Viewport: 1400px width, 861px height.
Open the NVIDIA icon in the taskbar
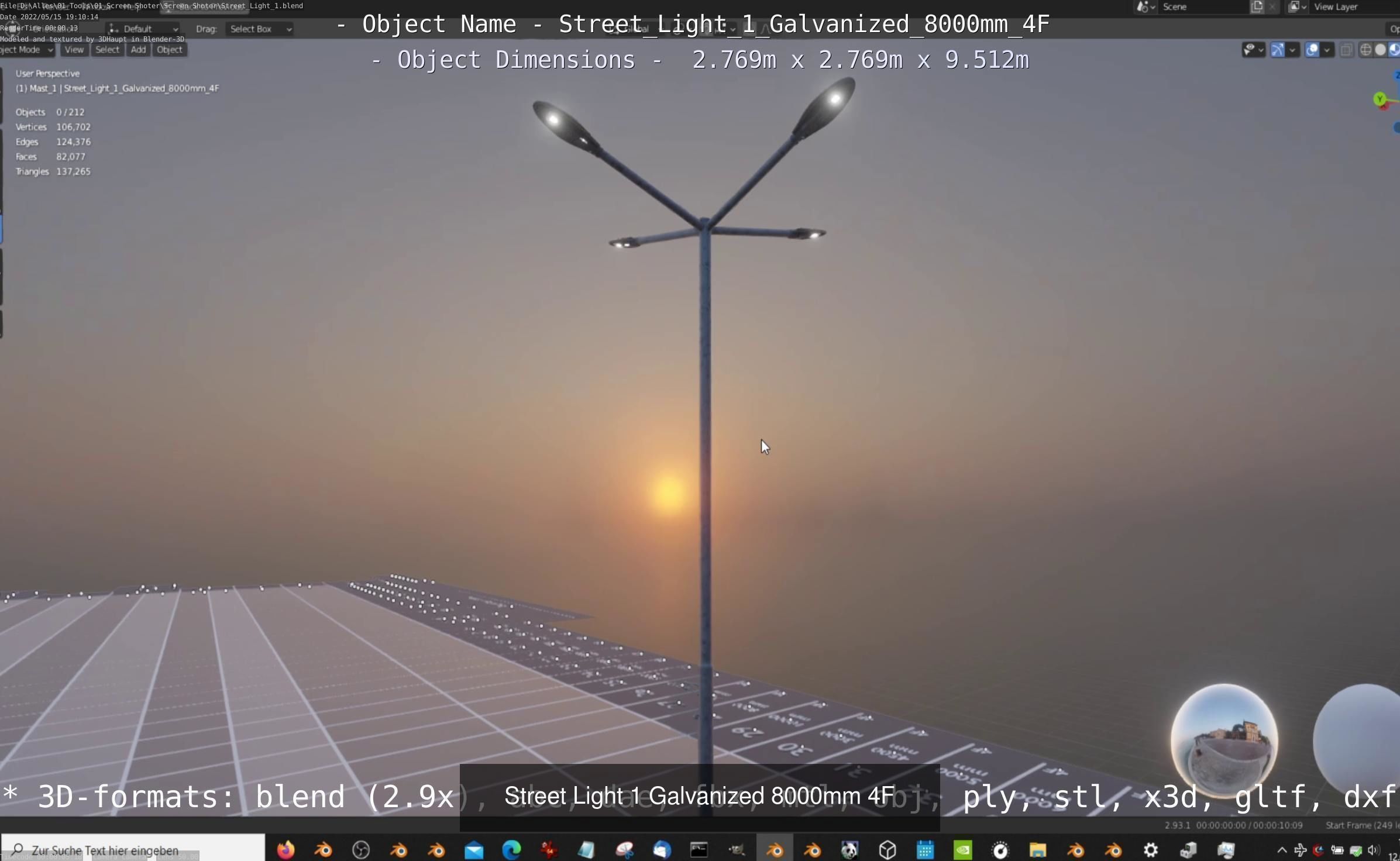(x=963, y=850)
